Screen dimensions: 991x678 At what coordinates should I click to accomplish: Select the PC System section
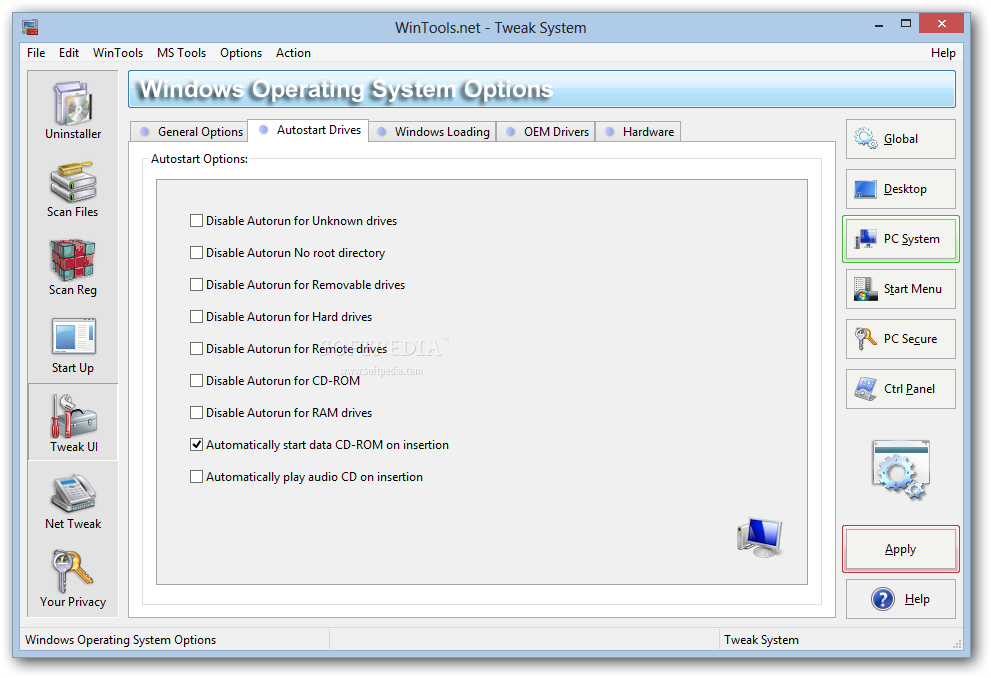click(x=901, y=239)
